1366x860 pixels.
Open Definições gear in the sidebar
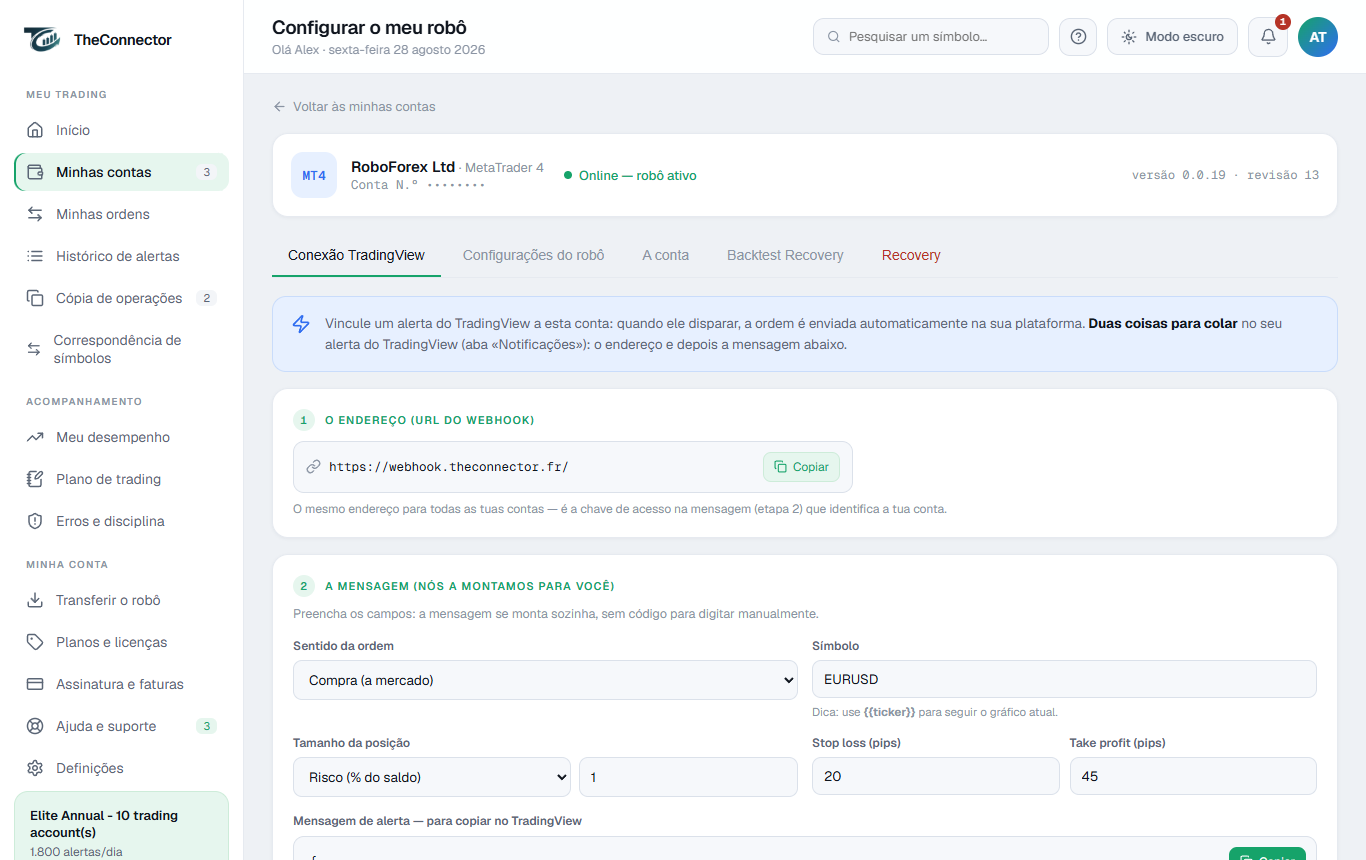[x=35, y=768]
